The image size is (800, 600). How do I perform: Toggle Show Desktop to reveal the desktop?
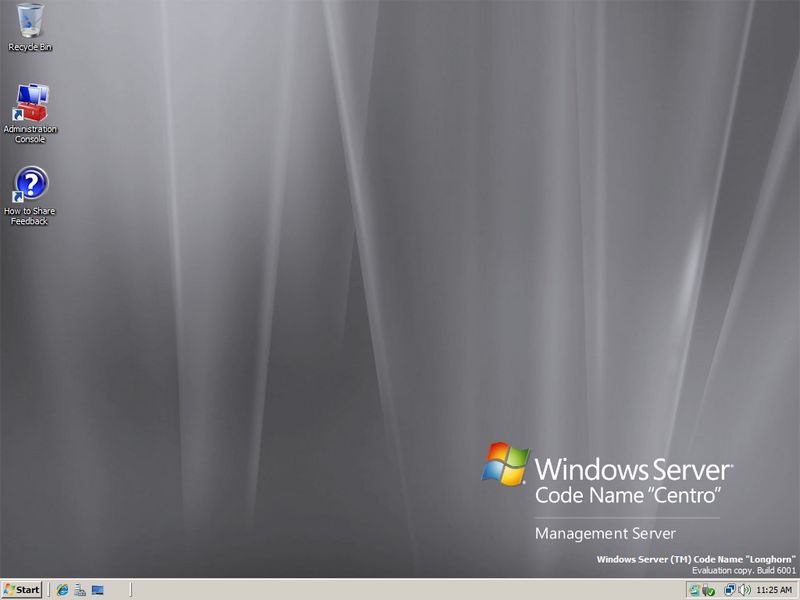tap(96, 589)
